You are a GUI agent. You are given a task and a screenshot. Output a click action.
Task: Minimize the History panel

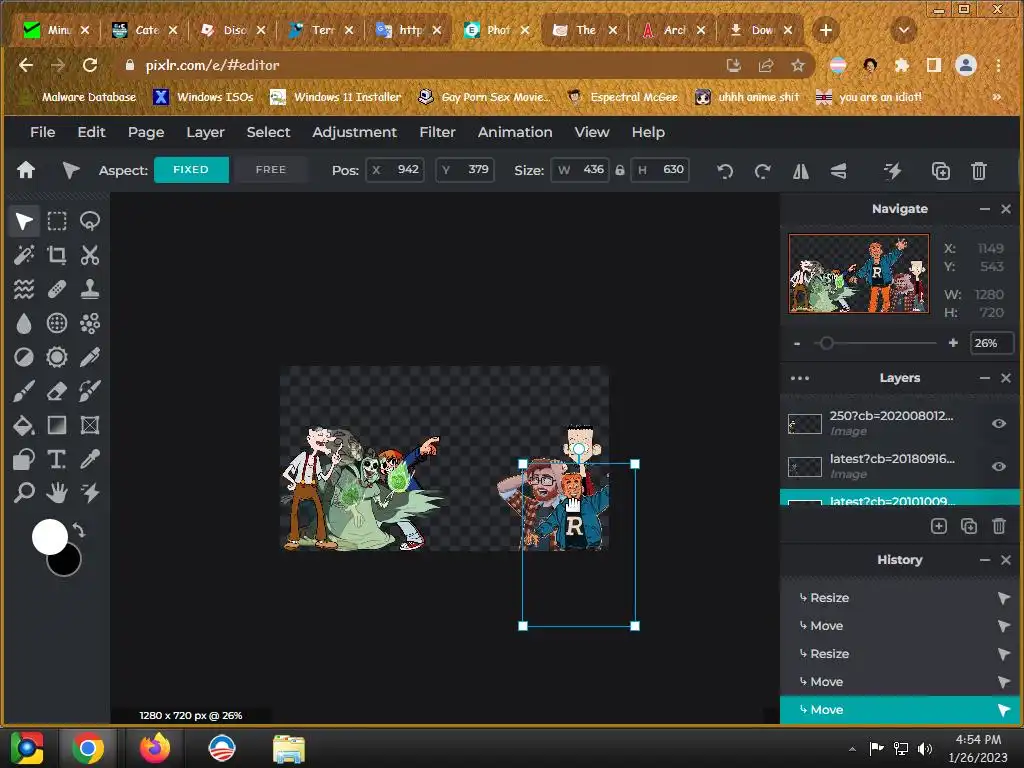coord(985,560)
